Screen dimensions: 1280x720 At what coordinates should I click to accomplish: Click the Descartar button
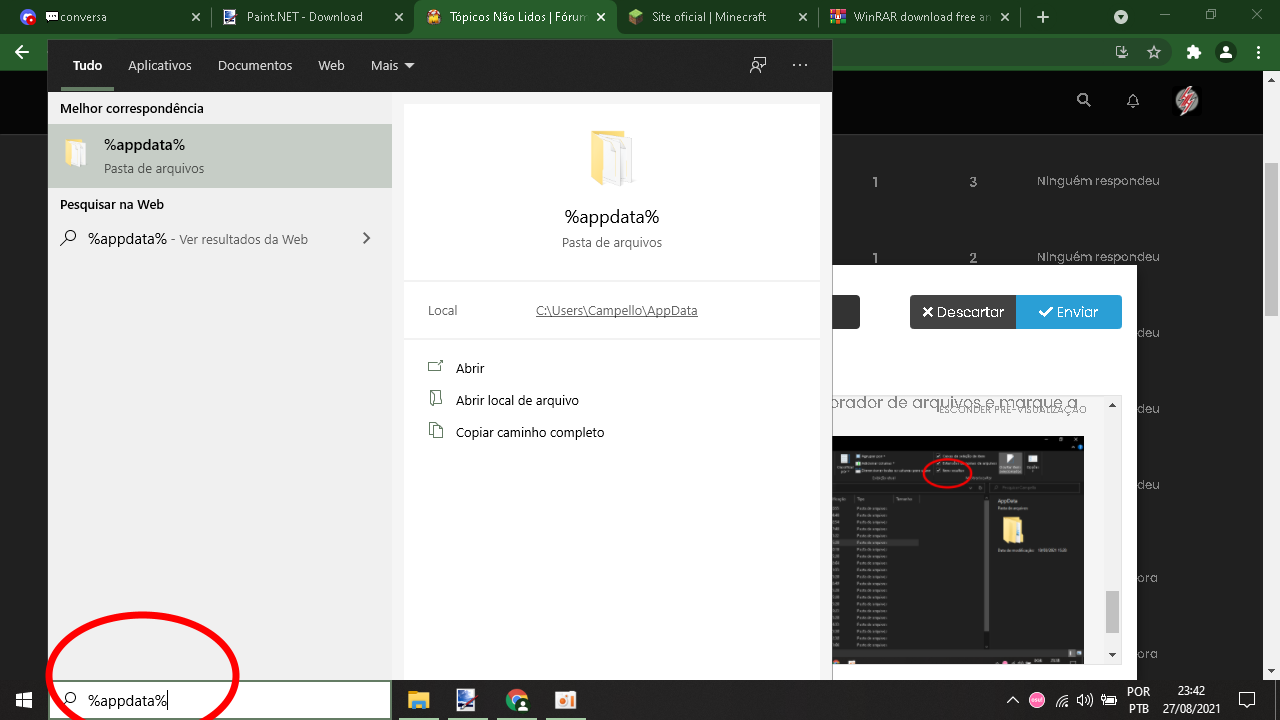(963, 312)
